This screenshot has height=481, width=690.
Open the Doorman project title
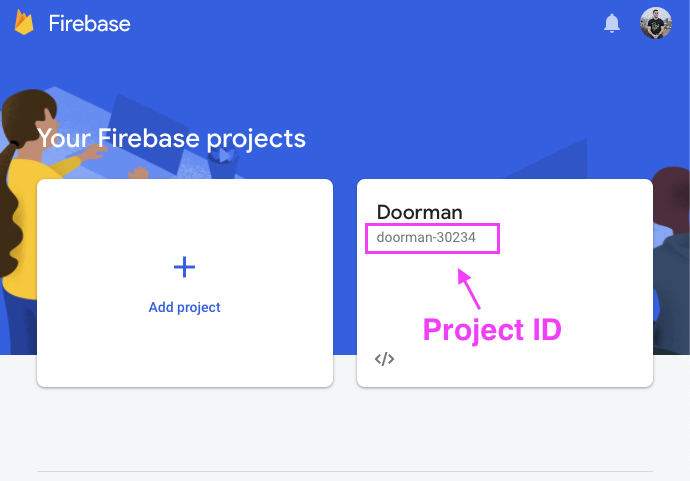(x=419, y=212)
